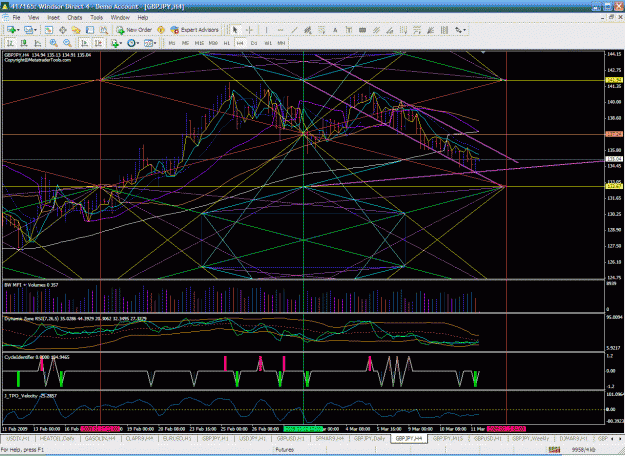
Task: Toggle Auto Scroll on the chart
Action: coord(84,43)
